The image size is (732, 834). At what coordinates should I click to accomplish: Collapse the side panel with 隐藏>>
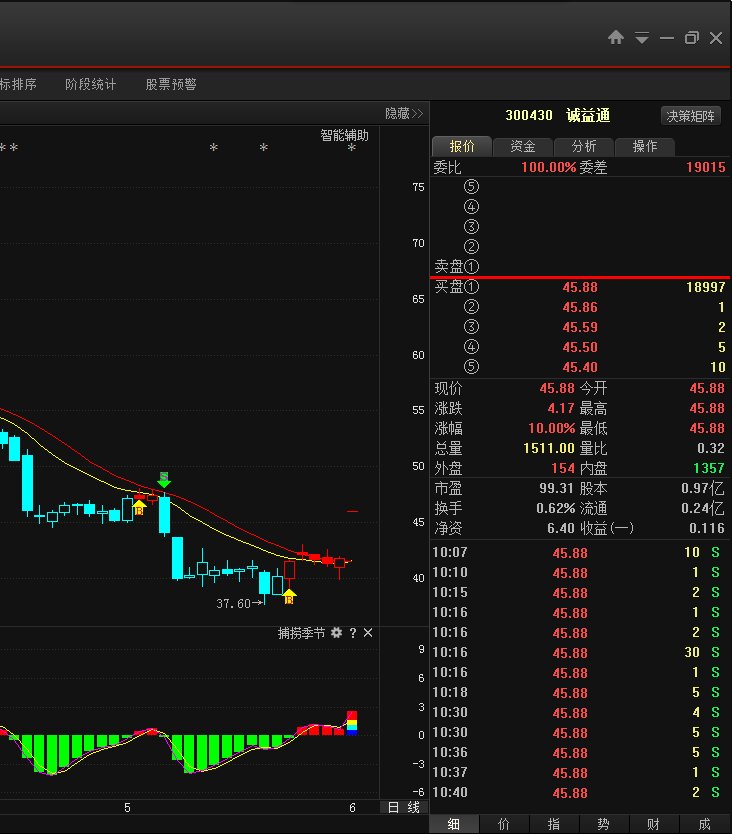(404, 113)
